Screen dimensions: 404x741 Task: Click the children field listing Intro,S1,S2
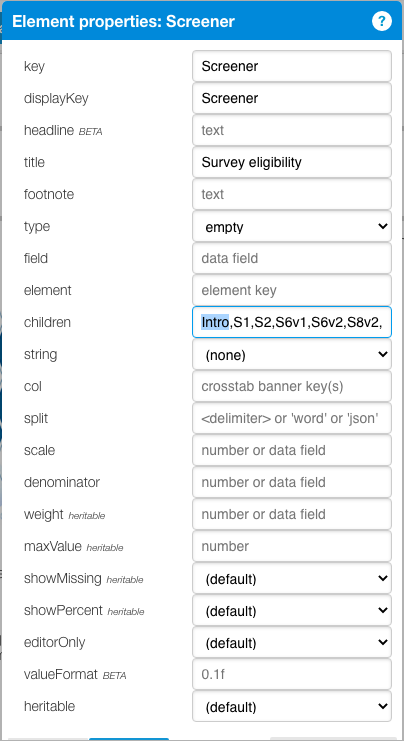click(x=292, y=322)
